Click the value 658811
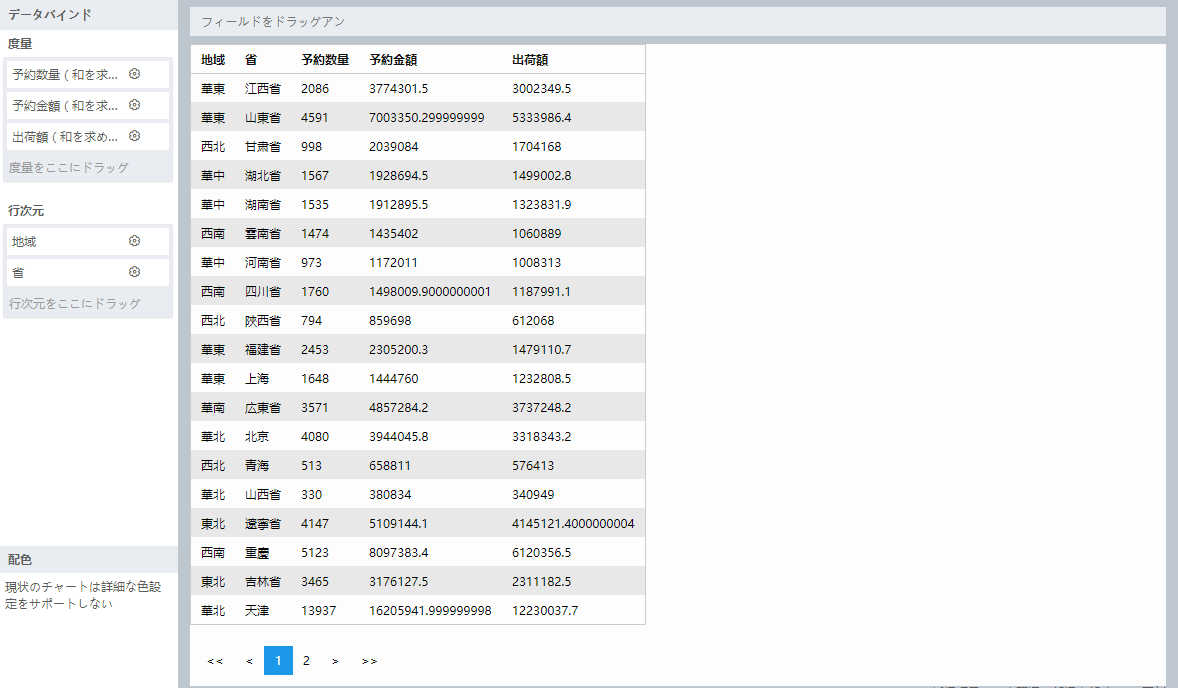Screen dimensions: 1178x688 [390, 466]
